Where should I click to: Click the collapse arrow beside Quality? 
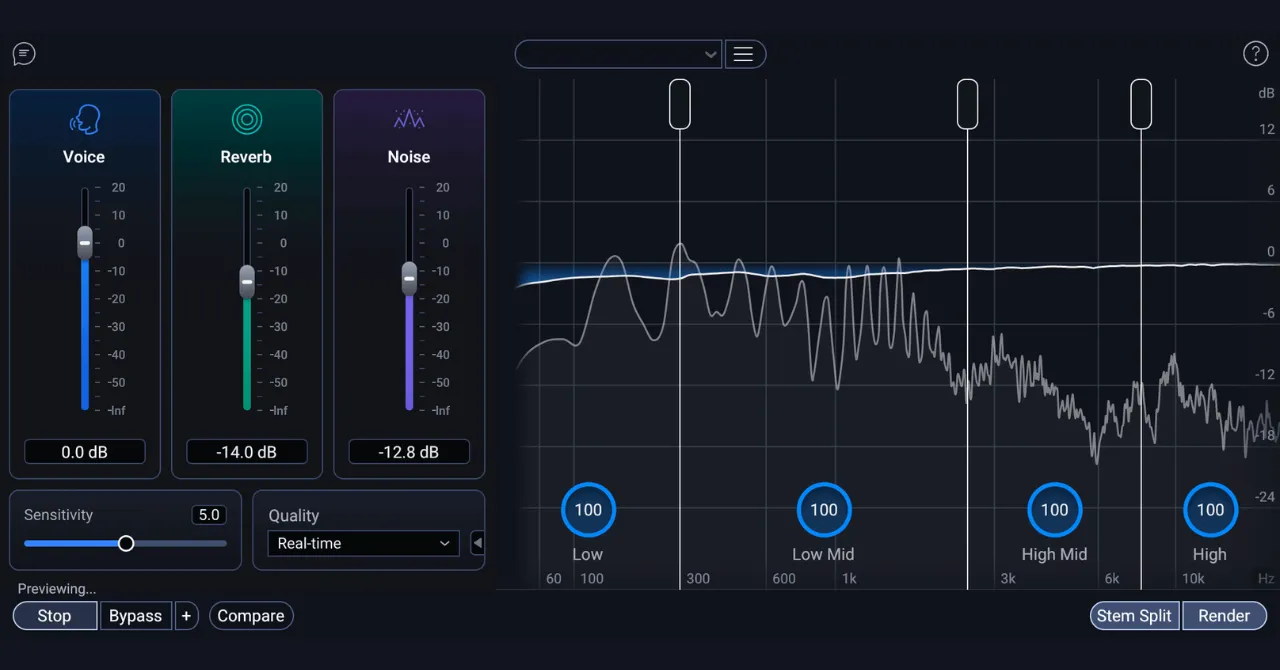(x=477, y=543)
